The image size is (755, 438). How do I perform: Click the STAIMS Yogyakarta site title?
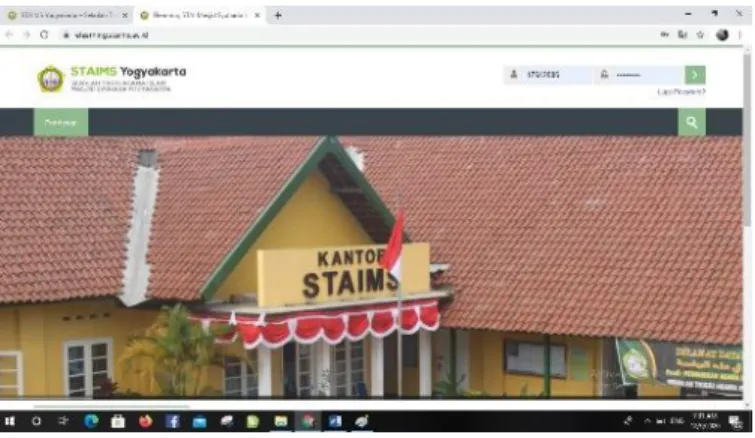128,72
